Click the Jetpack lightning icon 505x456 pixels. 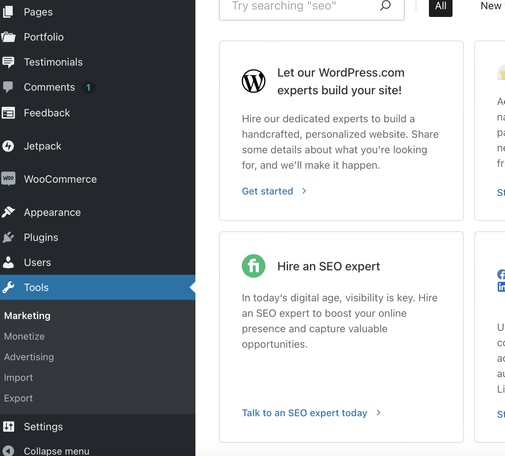(8, 146)
